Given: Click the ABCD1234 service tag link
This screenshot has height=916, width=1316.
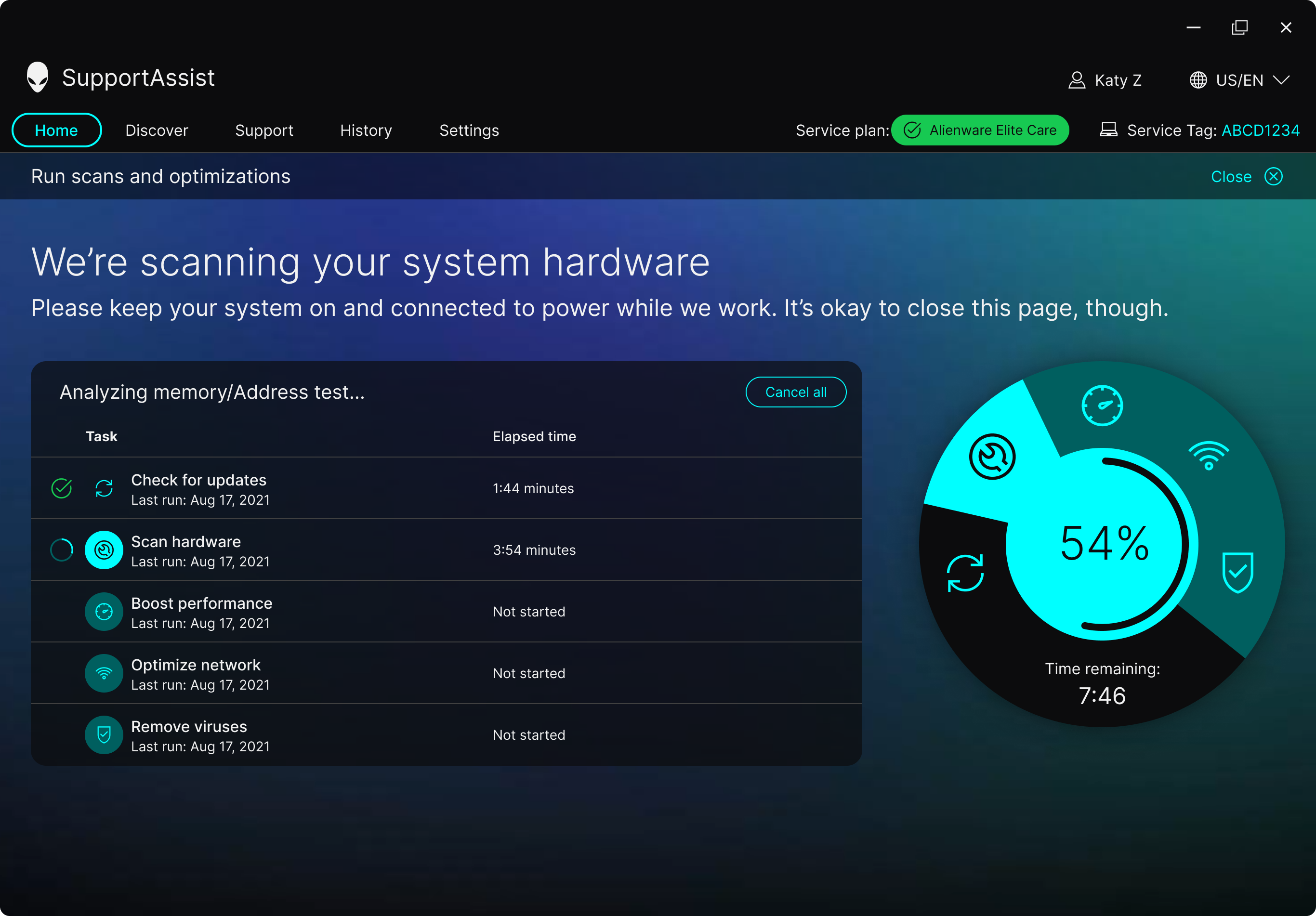Looking at the screenshot, I should [1261, 130].
